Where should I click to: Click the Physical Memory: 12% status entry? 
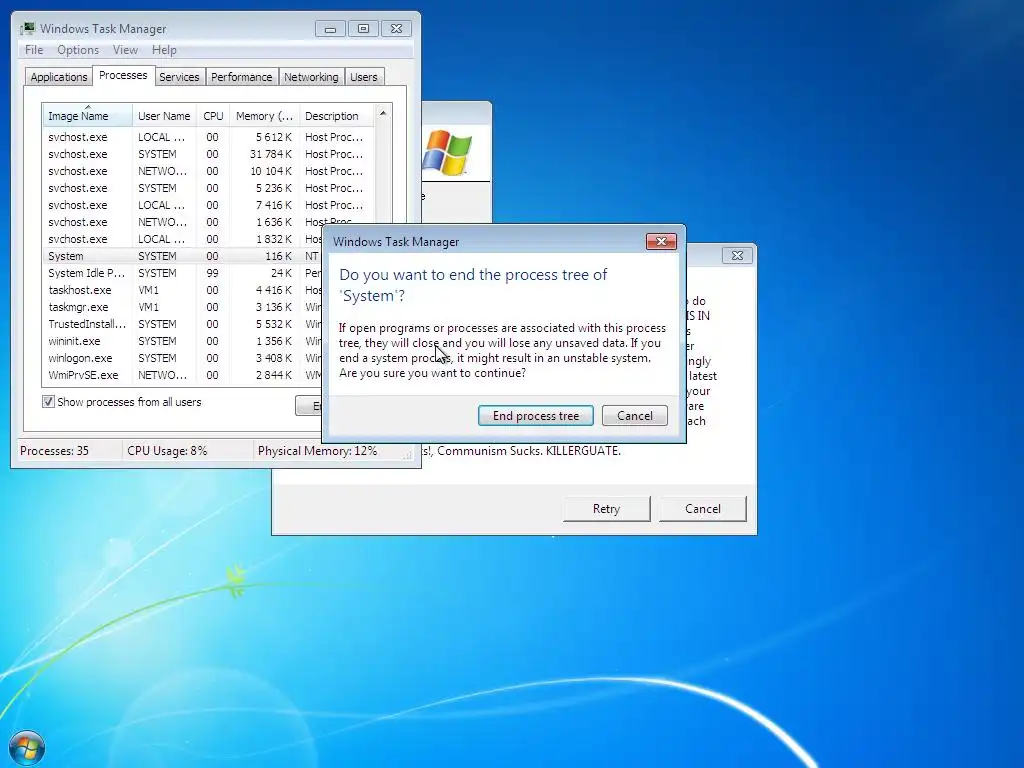(317, 451)
